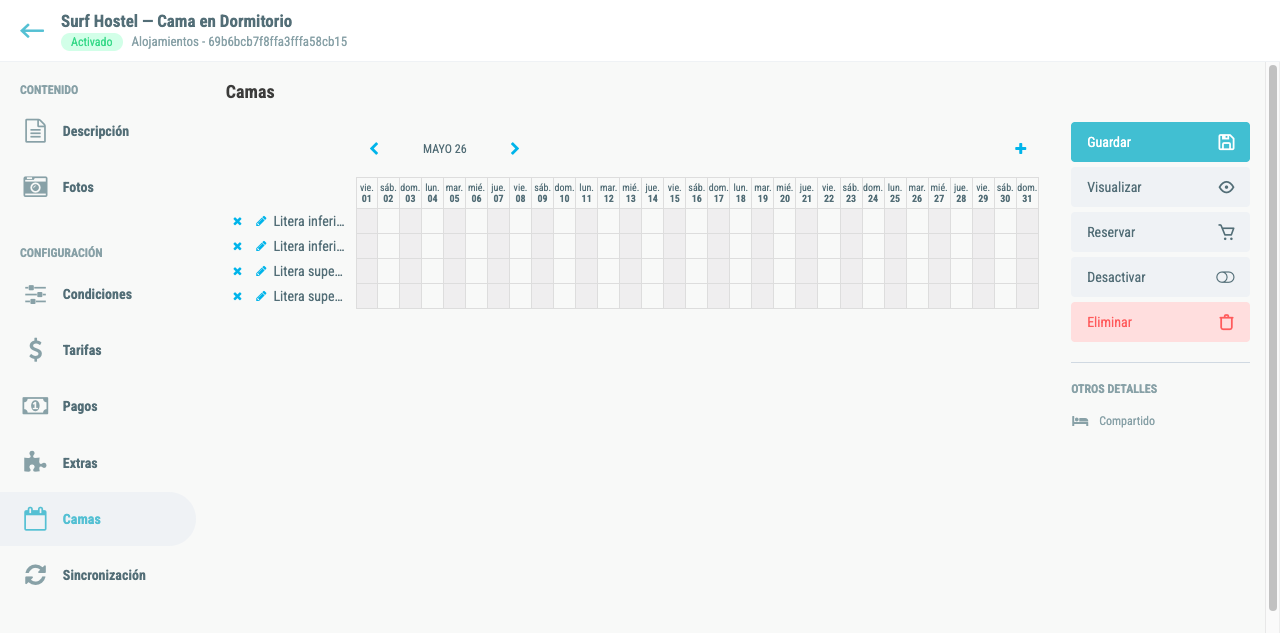Click the Reservar button
1280x633 pixels.
click(1160, 232)
